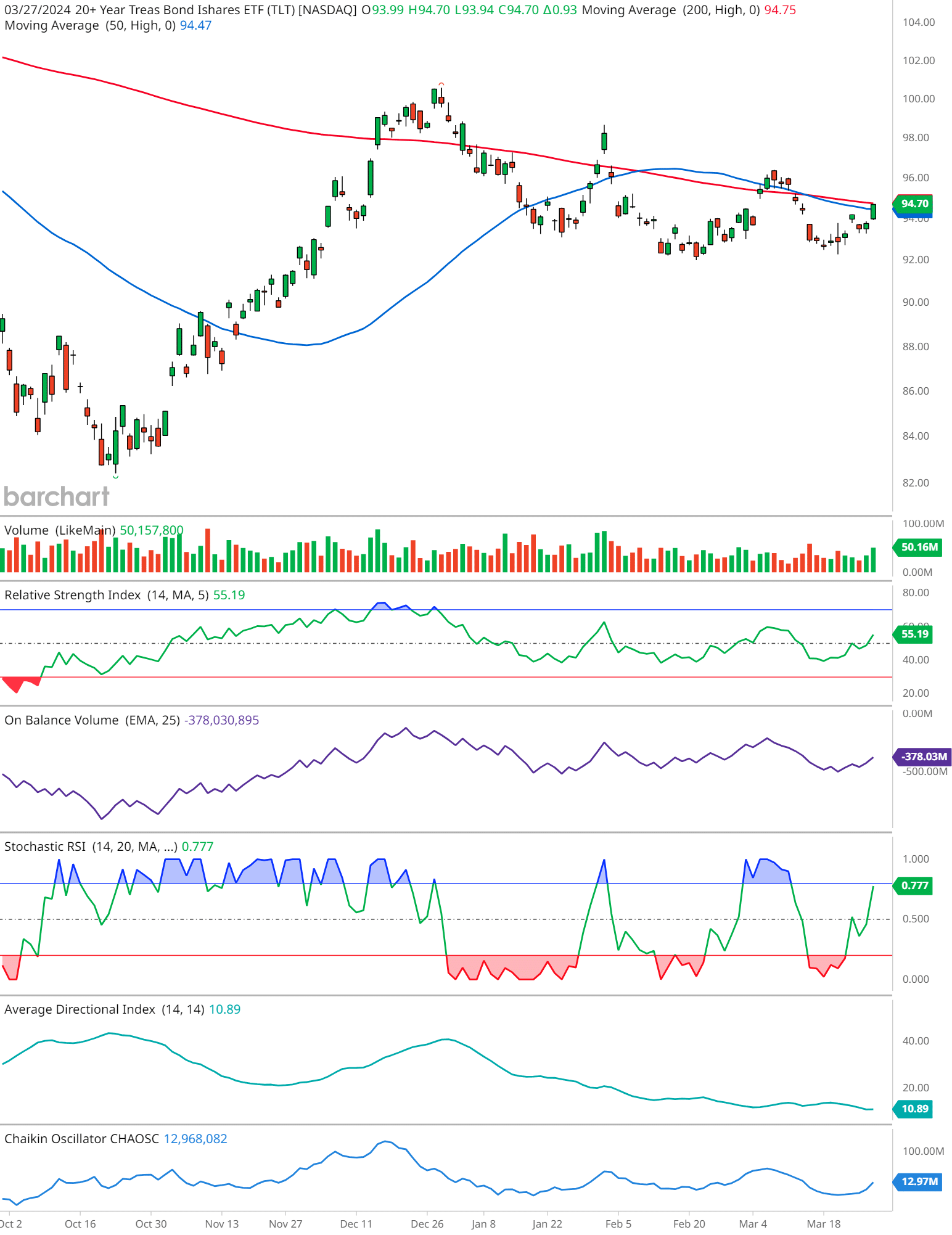This screenshot has width=952, height=1235.
Task: Click the '98.00' price axis label
Action: [916, 137]
